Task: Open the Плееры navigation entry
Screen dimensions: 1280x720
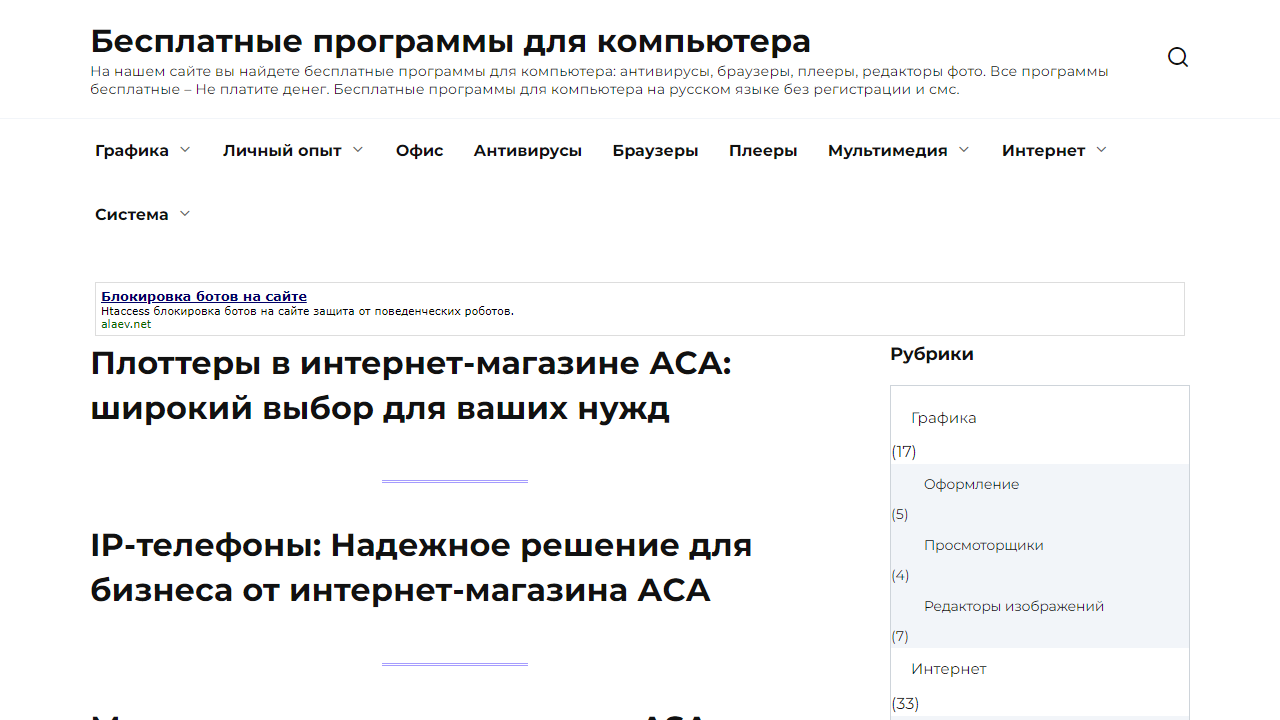Action: point(763,150)
